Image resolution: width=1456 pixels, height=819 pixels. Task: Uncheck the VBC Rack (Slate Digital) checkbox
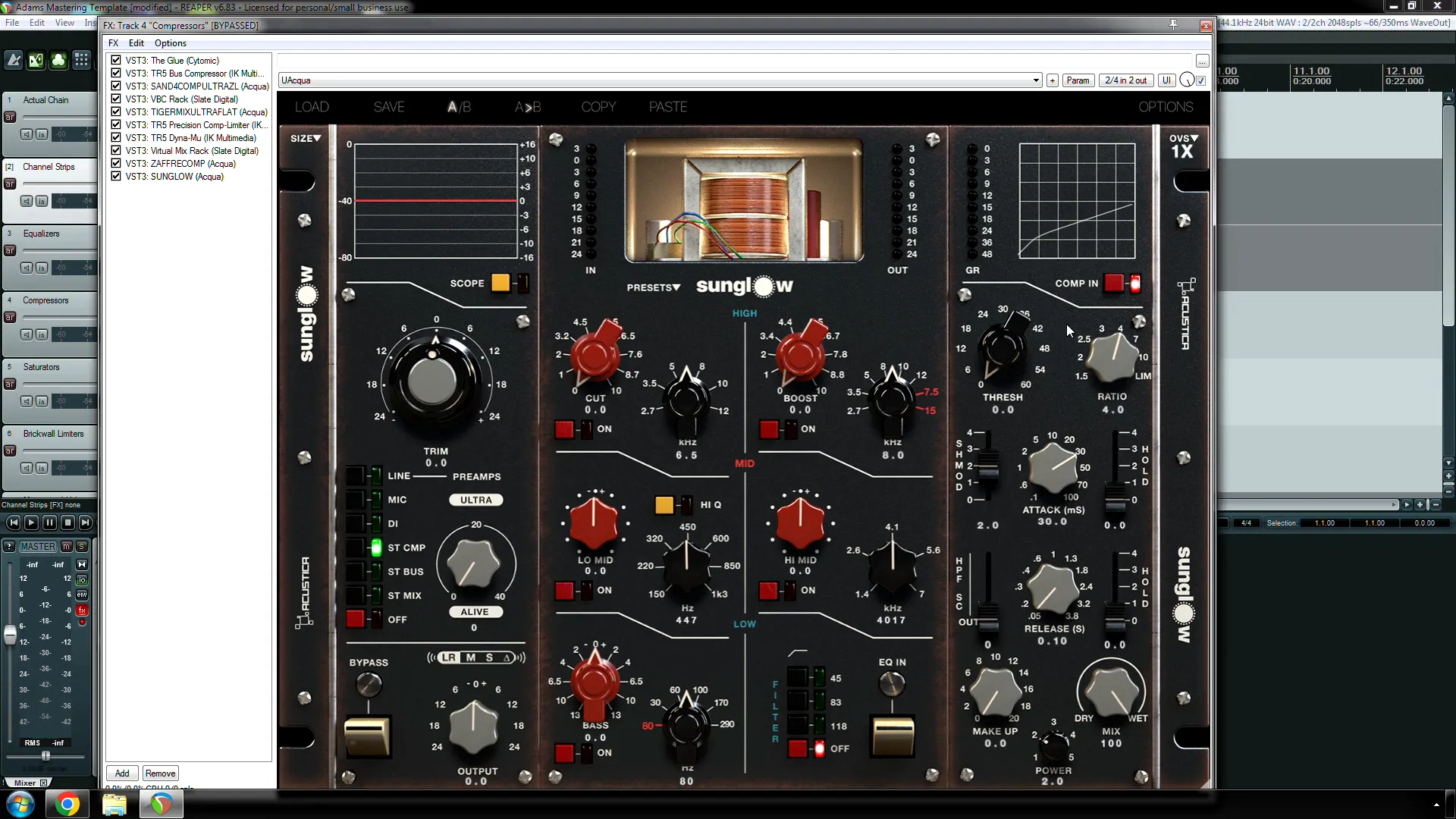coord(116,99)
